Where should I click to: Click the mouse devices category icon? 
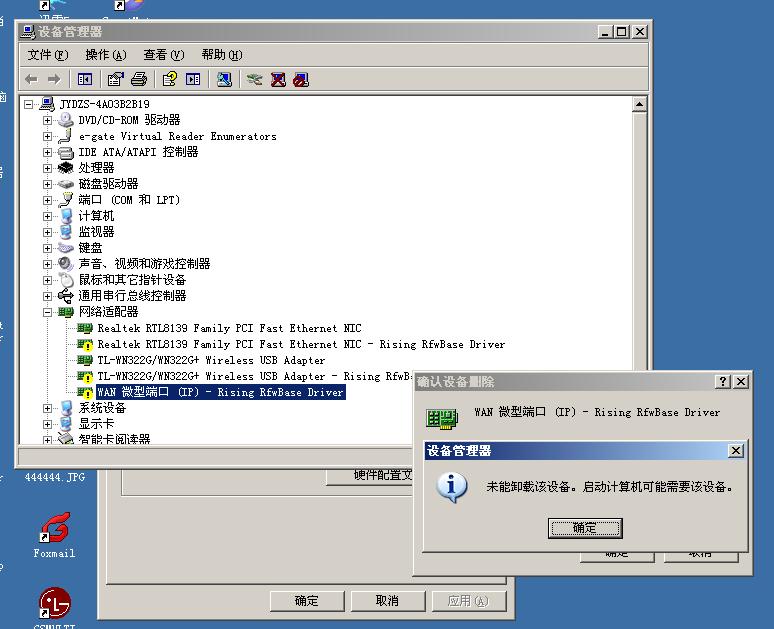[x=66, y=280]
